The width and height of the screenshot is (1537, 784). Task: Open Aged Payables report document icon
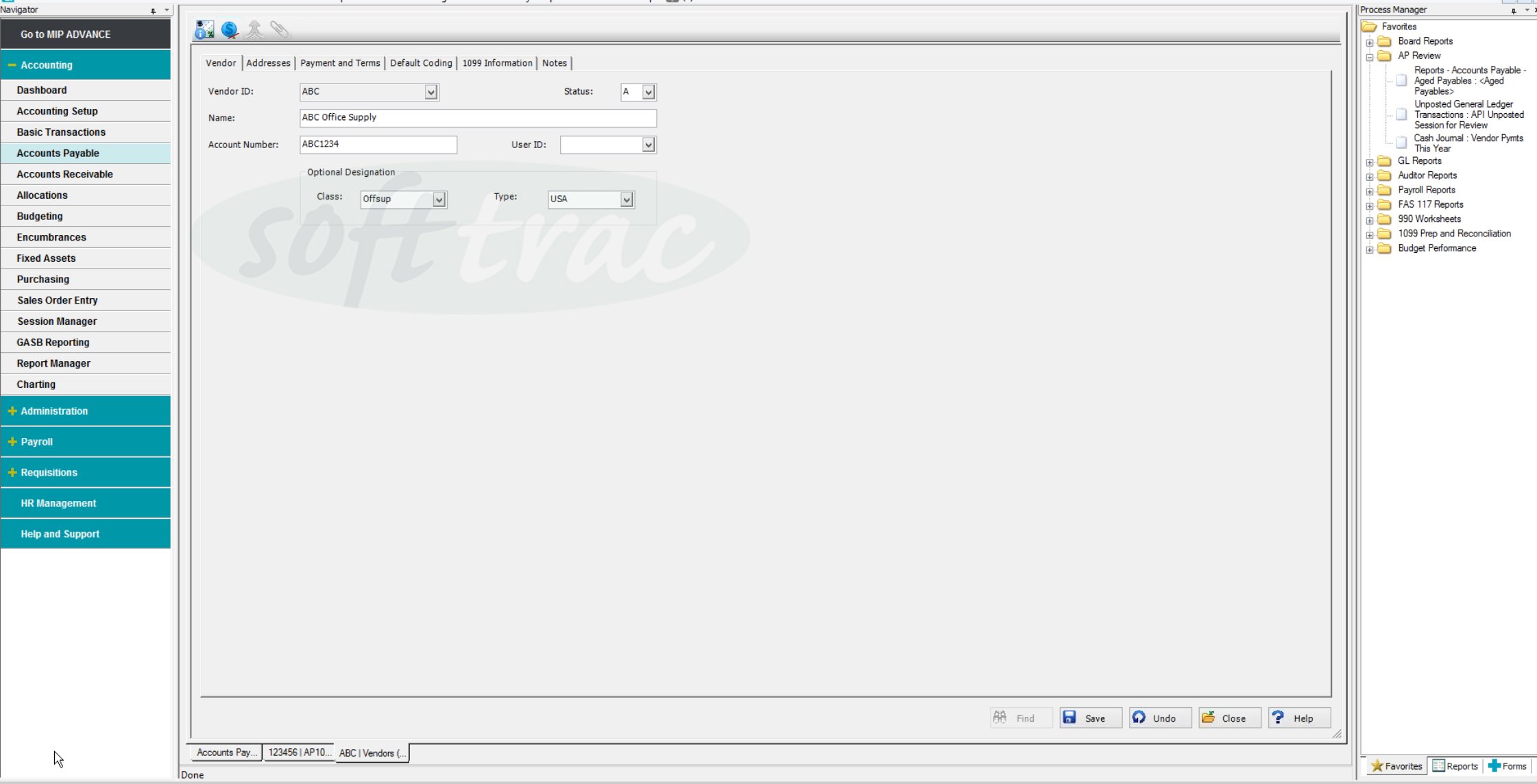tap(1402, 81)
